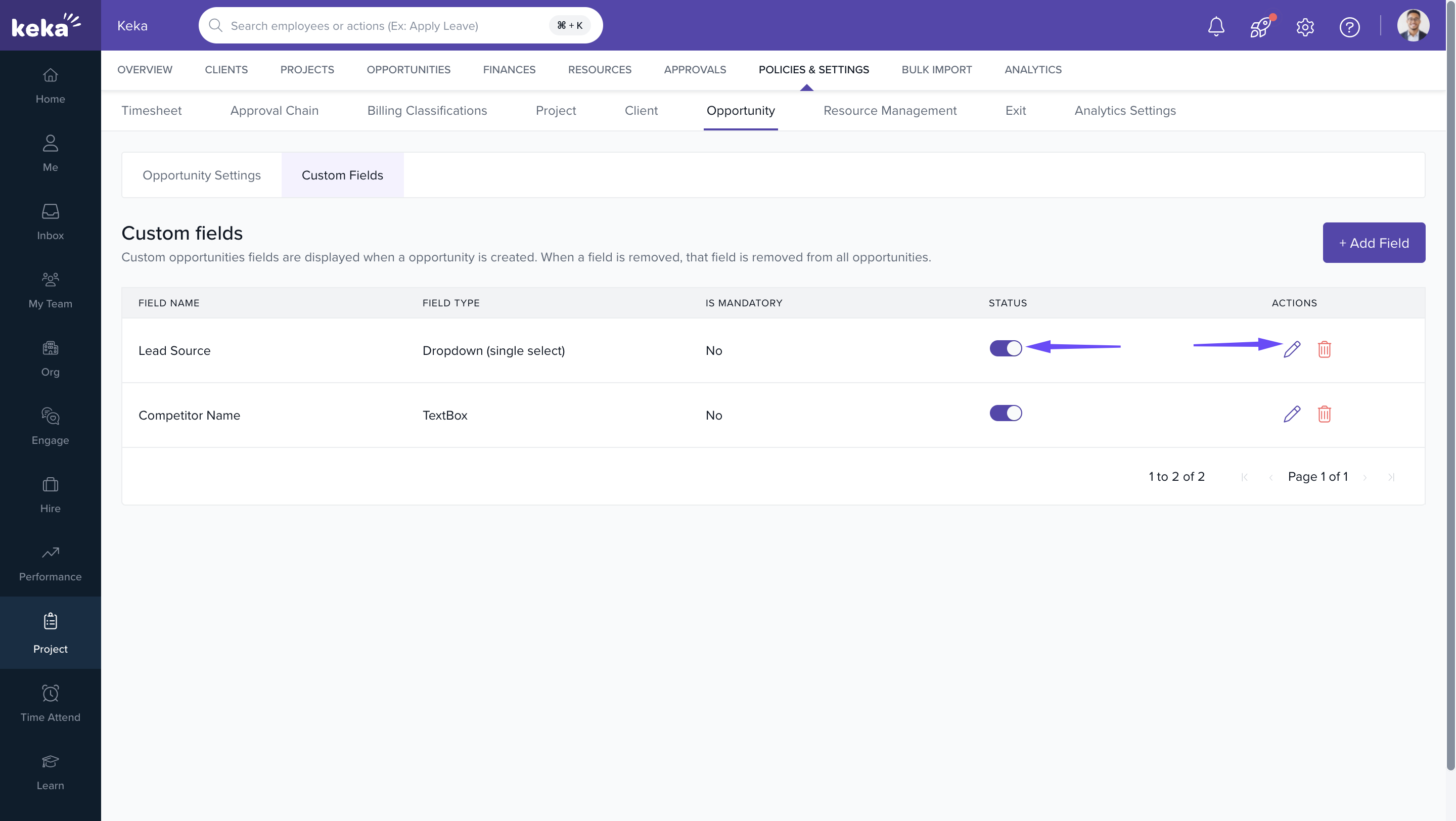Jump to first page in pagination
The height and width of the screenshot is (821, 1456).
tap(1244, 477)
